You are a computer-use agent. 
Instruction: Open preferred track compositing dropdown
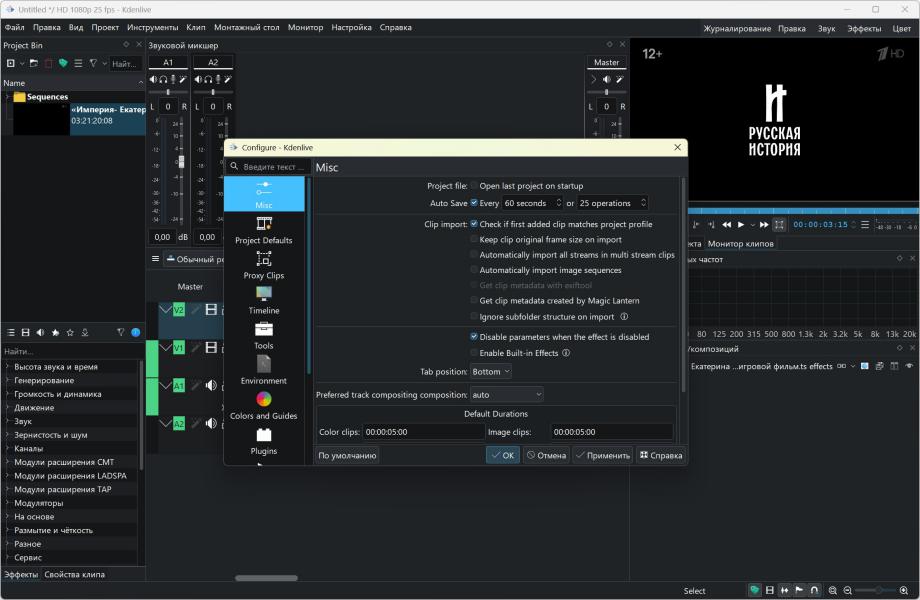pos(506,395)
